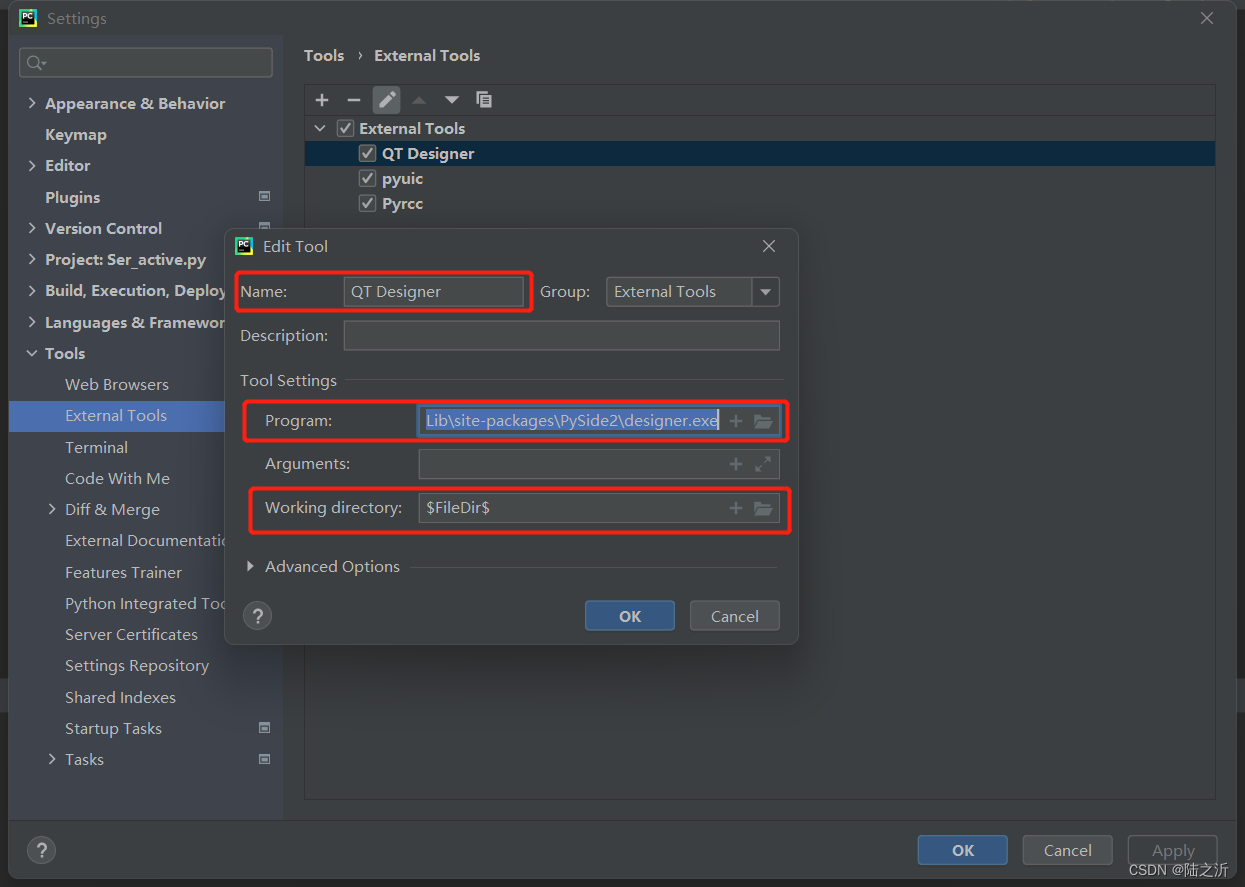The width and height of the screenshot is (1245, 887).
Task: Open the Plugins settings page
Action: [x=73, y=197]
